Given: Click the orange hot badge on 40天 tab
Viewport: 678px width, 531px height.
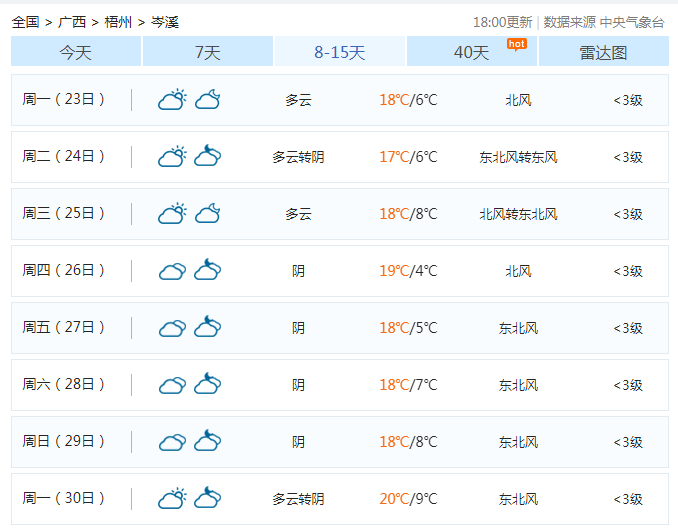Looking at the screenshot, I should [x=516, y=44].
